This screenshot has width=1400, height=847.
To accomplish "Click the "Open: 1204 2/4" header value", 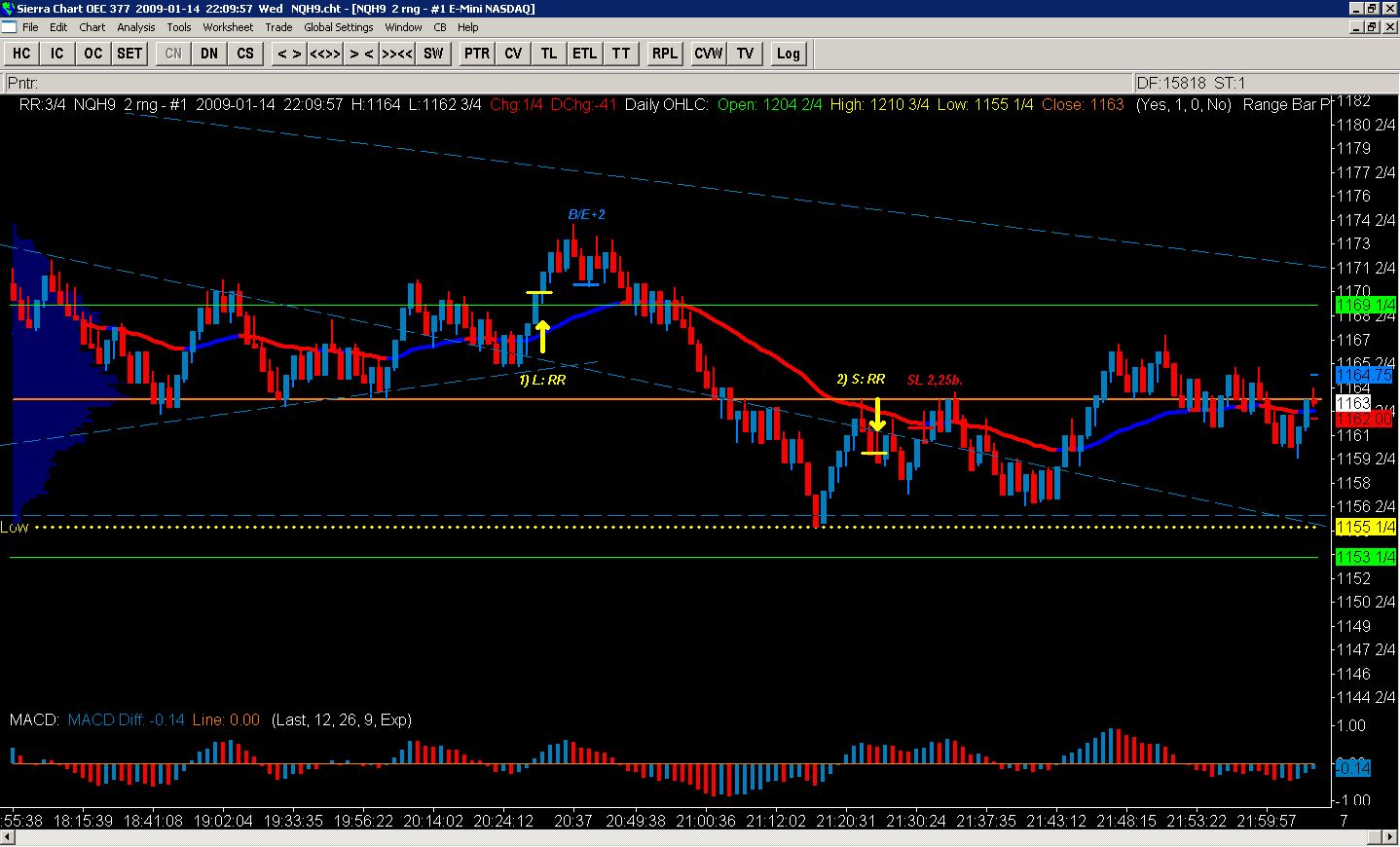I will 771,104.
